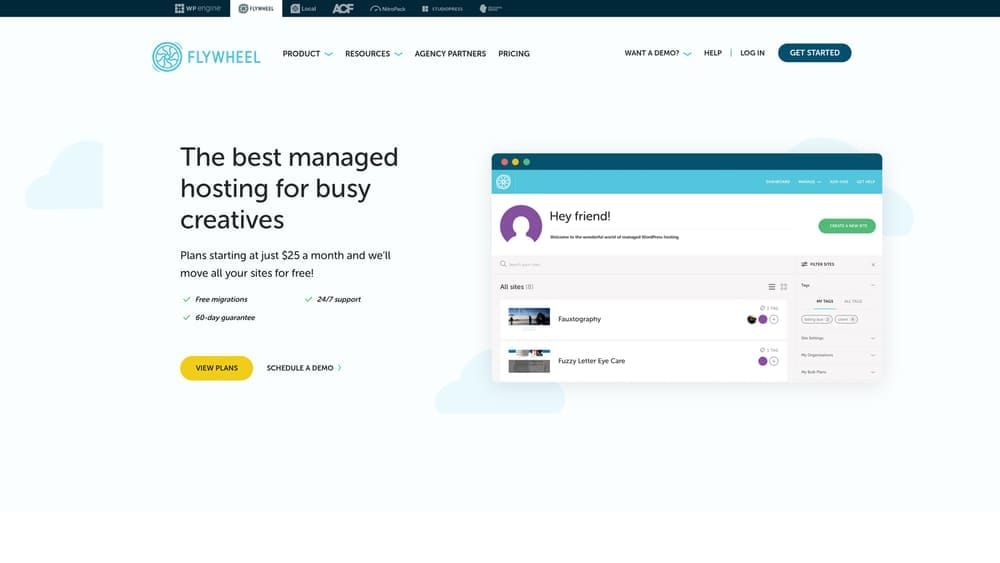The height and width of the screenshot is (563, 1000).
Task: Select the Flywheel tab in the top brand bar
Action: [256, 8]
